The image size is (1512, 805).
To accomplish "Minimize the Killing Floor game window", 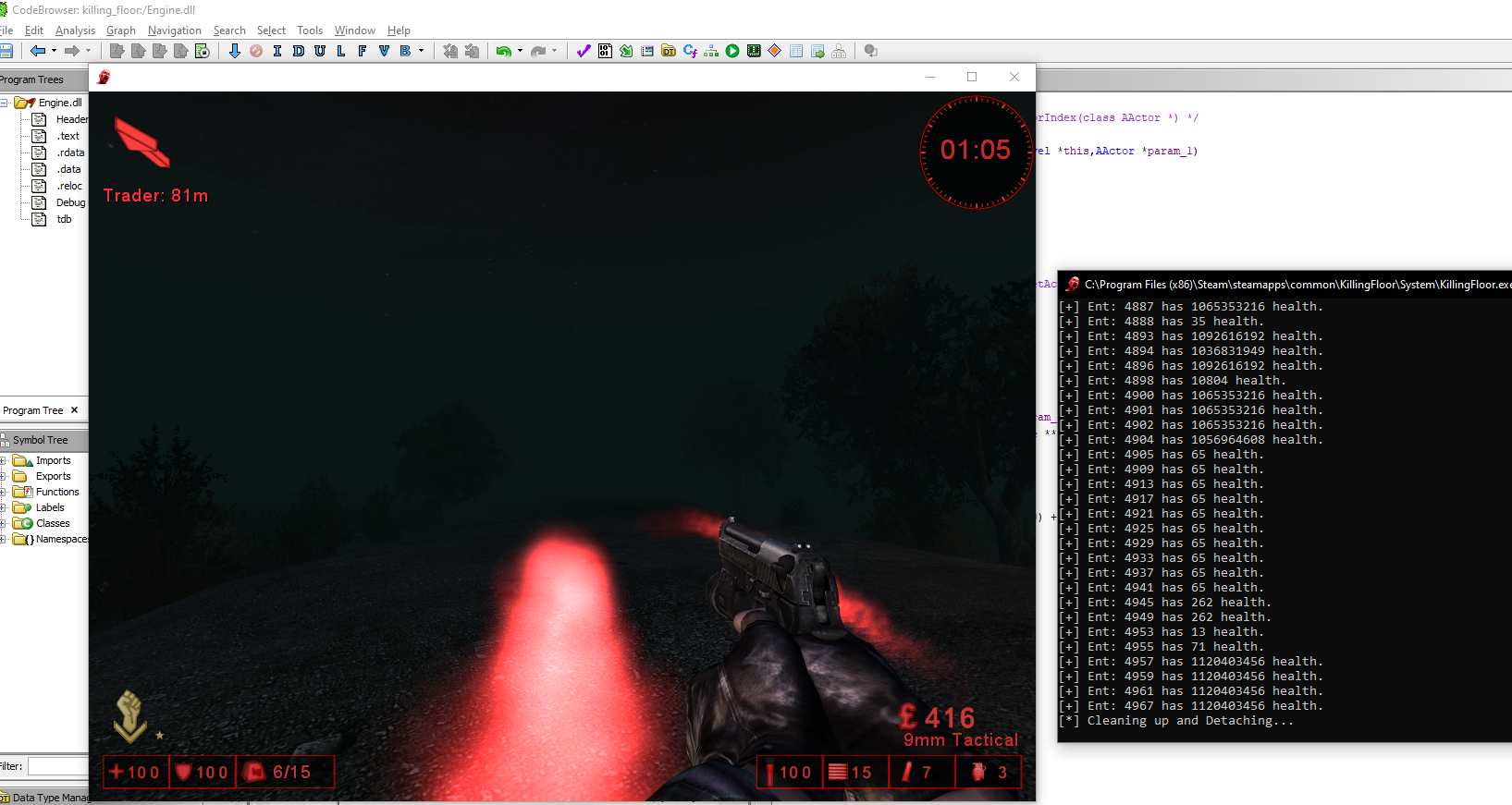I will 930,77.
